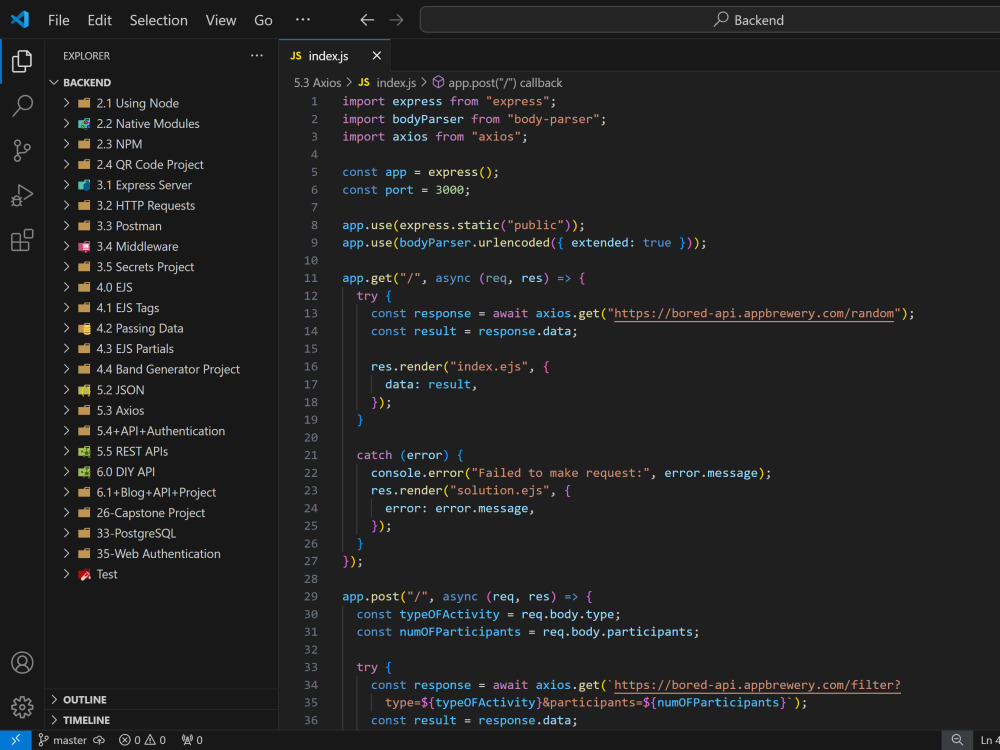Click the VS Code logo icon
This screenshot has width=1000, height=750.
(x=20, y=19)
